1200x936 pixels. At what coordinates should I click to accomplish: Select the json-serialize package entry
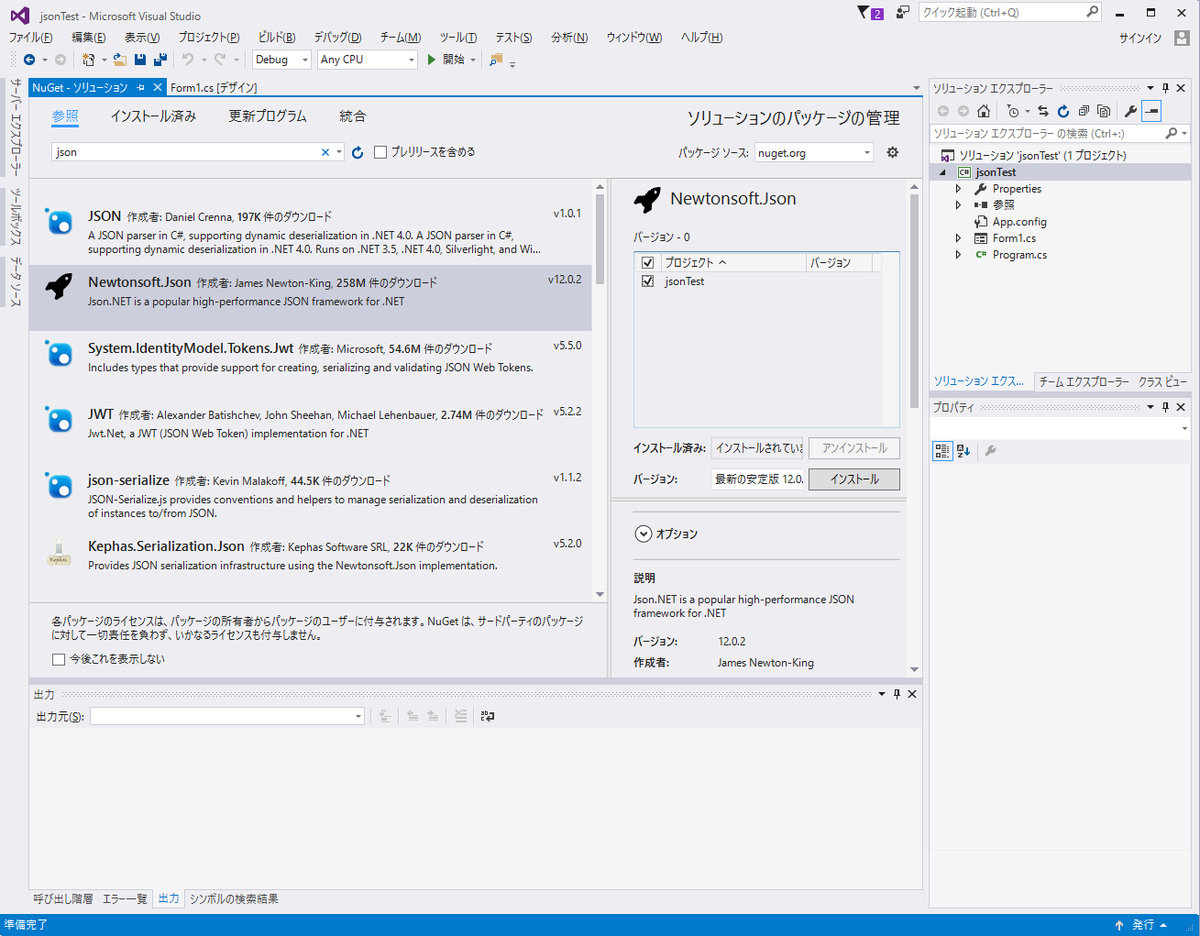(310, 496)
